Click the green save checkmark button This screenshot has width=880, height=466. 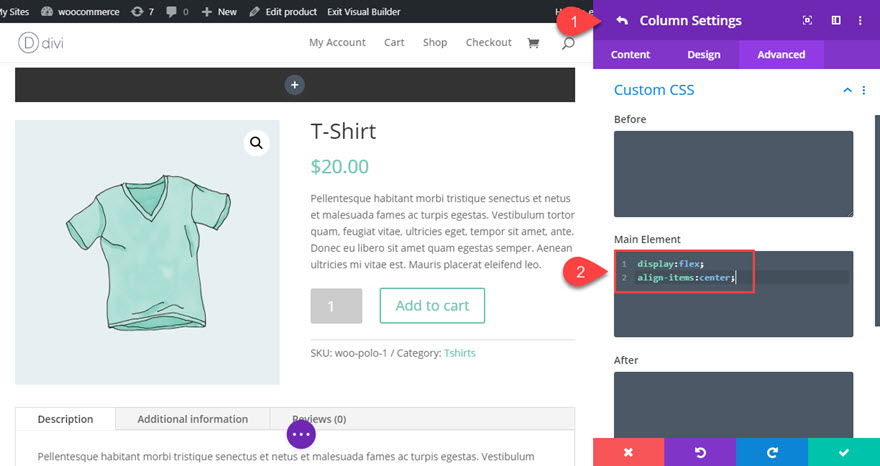[844, 452]
